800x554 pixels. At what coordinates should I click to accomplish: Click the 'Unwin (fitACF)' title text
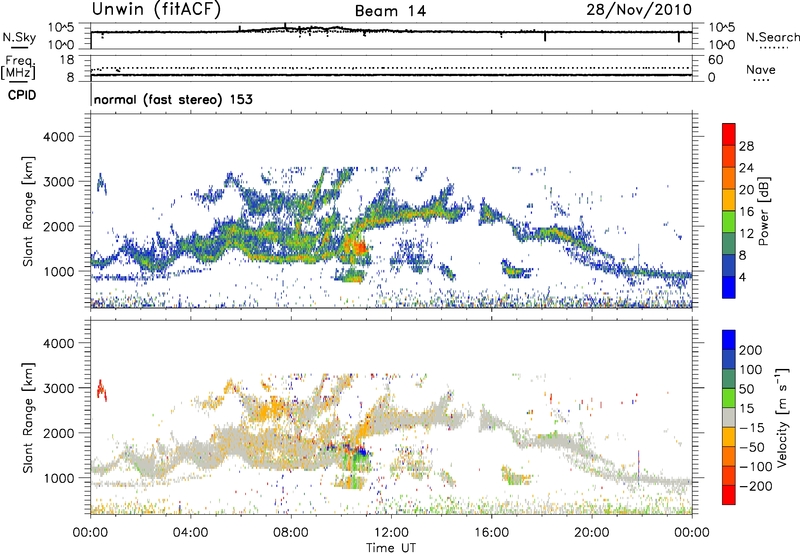tap(156, 9)
